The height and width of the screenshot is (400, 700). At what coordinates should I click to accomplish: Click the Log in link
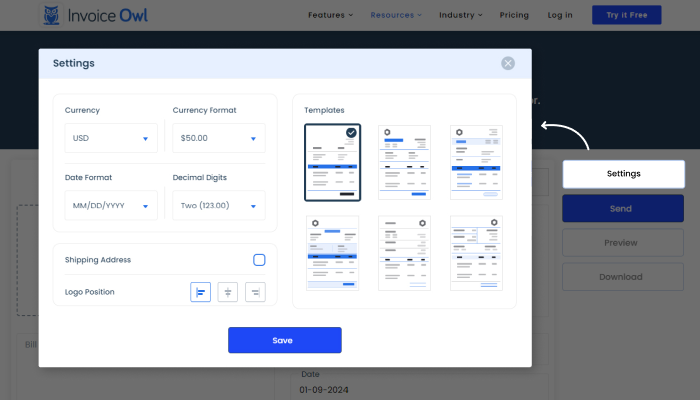[560, 15]
